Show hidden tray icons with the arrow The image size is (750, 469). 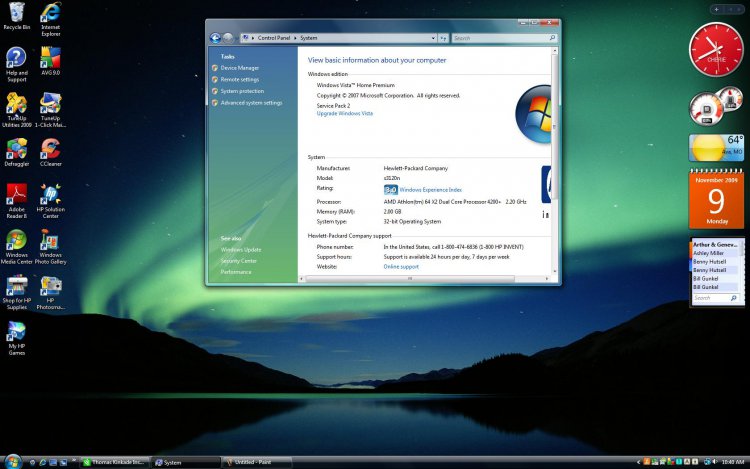[x=638, y=462]
